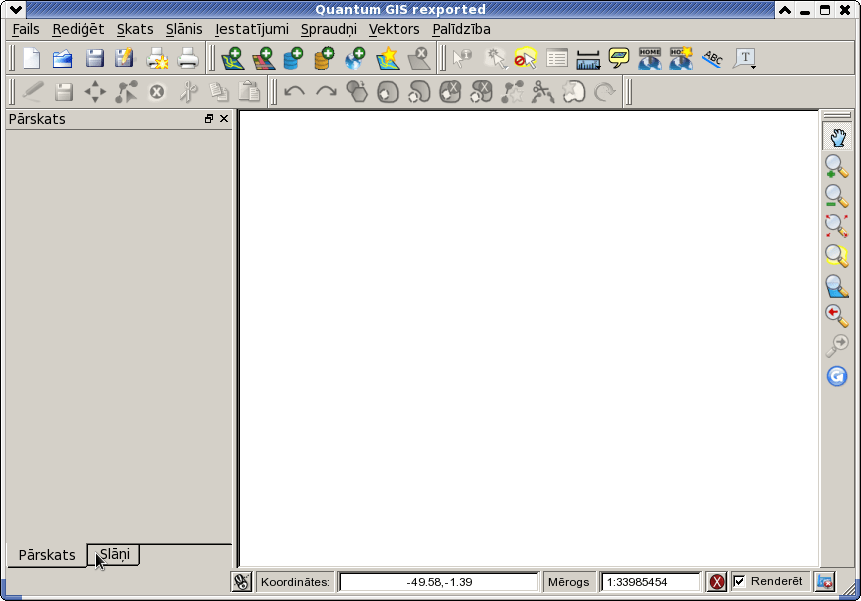Add SpatiaLite layer orange database icon

(324, 58)
